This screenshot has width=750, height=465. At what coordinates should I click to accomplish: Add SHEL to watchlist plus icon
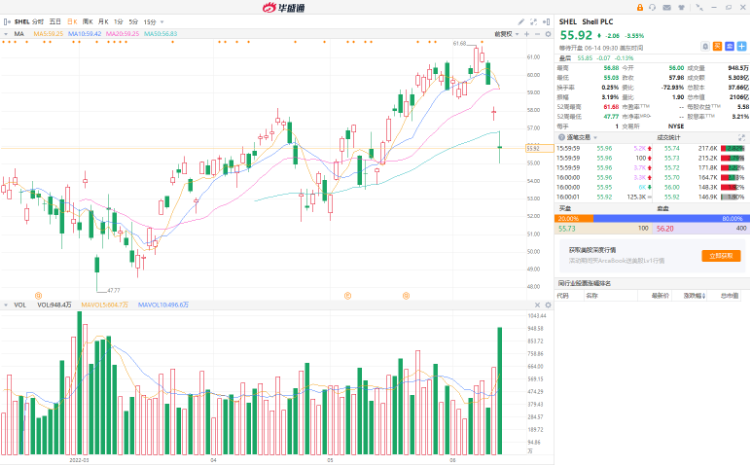tap(741, 46)
